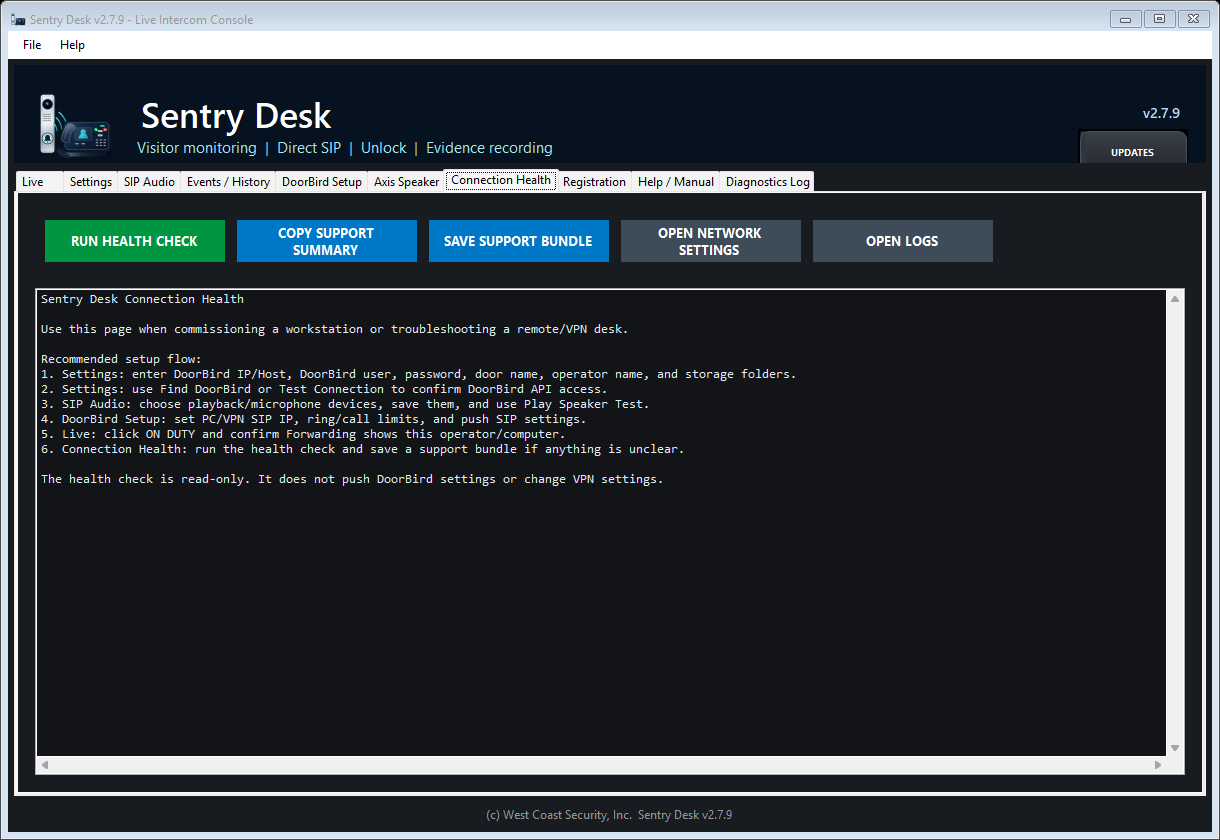1220x840 pixels.
Task: Click the v2.7.9 version label in header
Action: [x=1161, y=113]
